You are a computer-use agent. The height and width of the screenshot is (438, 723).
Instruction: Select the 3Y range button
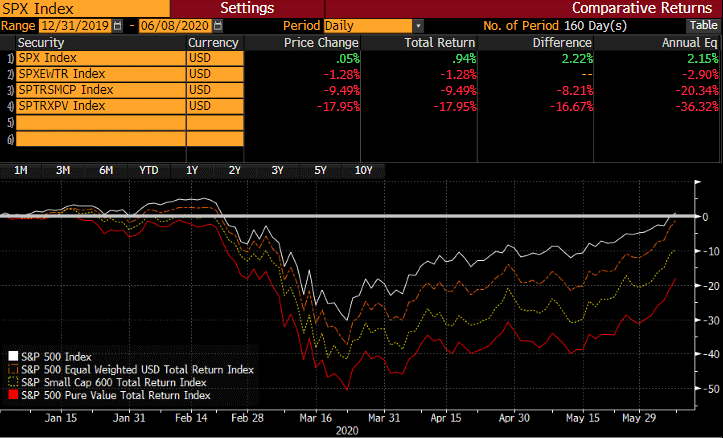277,171
